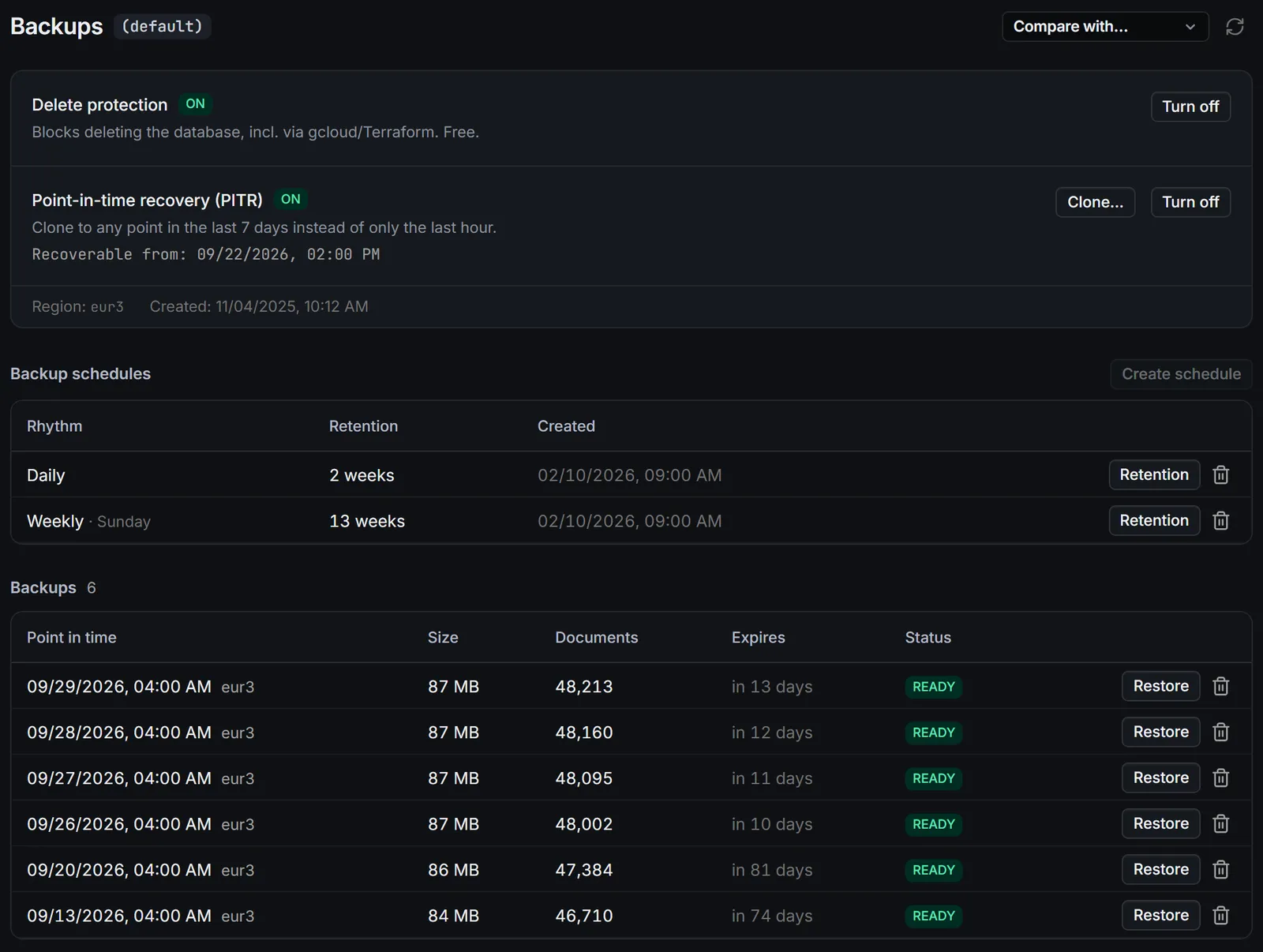Click the Daily rhythm cell

point(46,475)
